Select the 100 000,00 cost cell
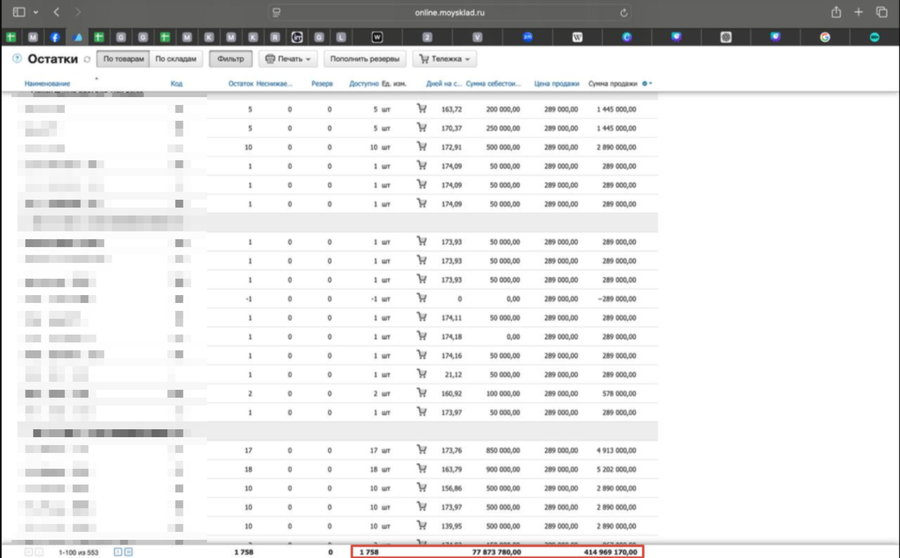The height and width of the screenshot is (558, 900). (503, 393)
